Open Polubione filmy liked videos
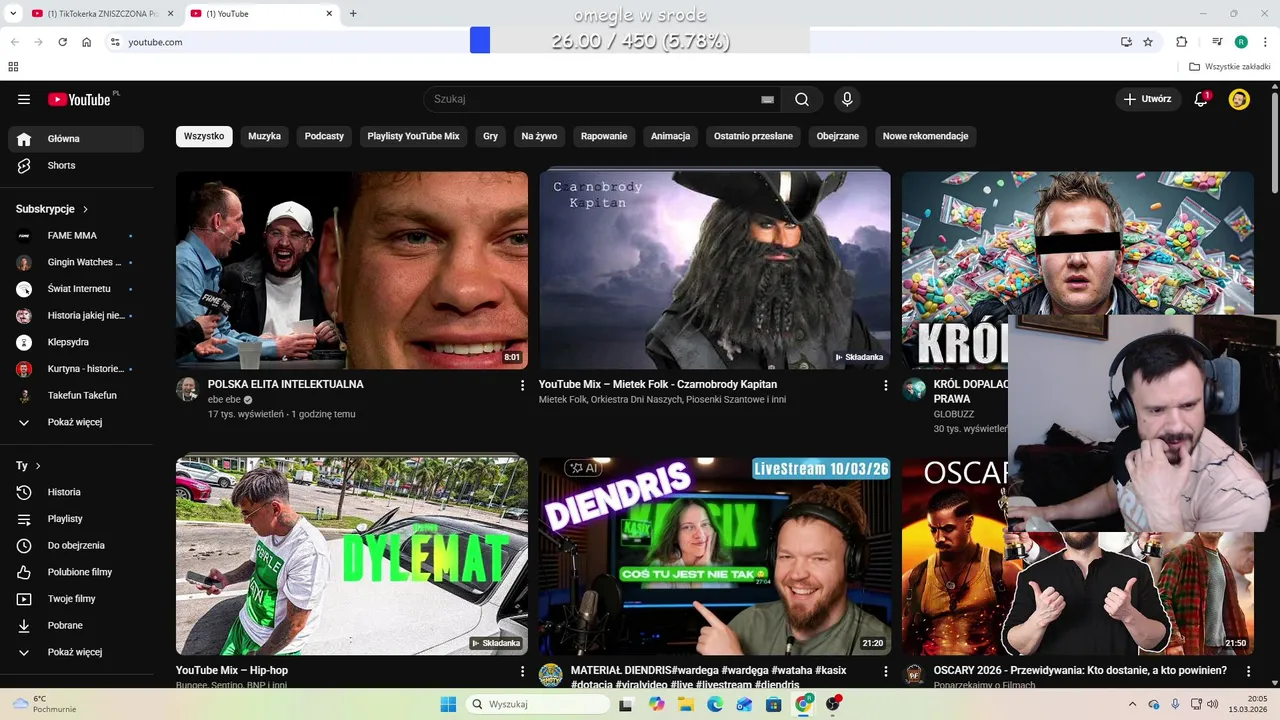Viewport: 1280px width, 720px height. point(76,572)
